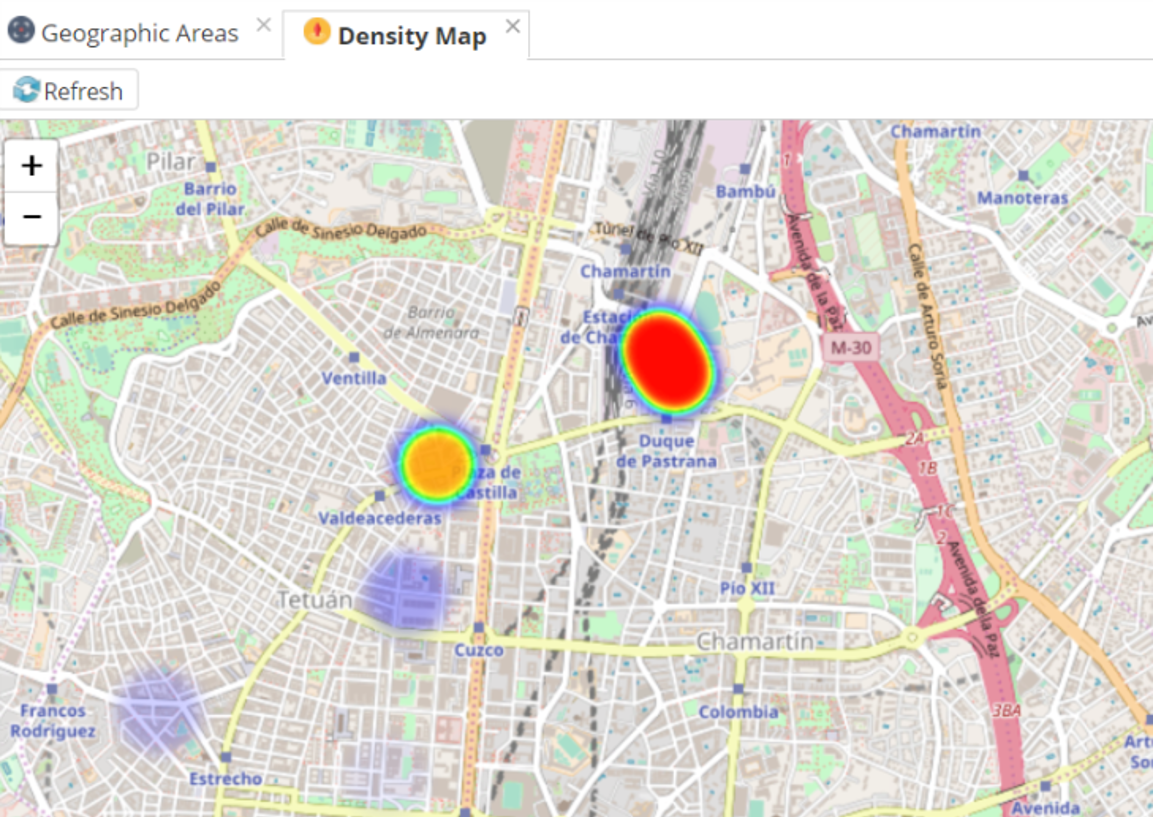Select the Density Map tab

point(411,36)
